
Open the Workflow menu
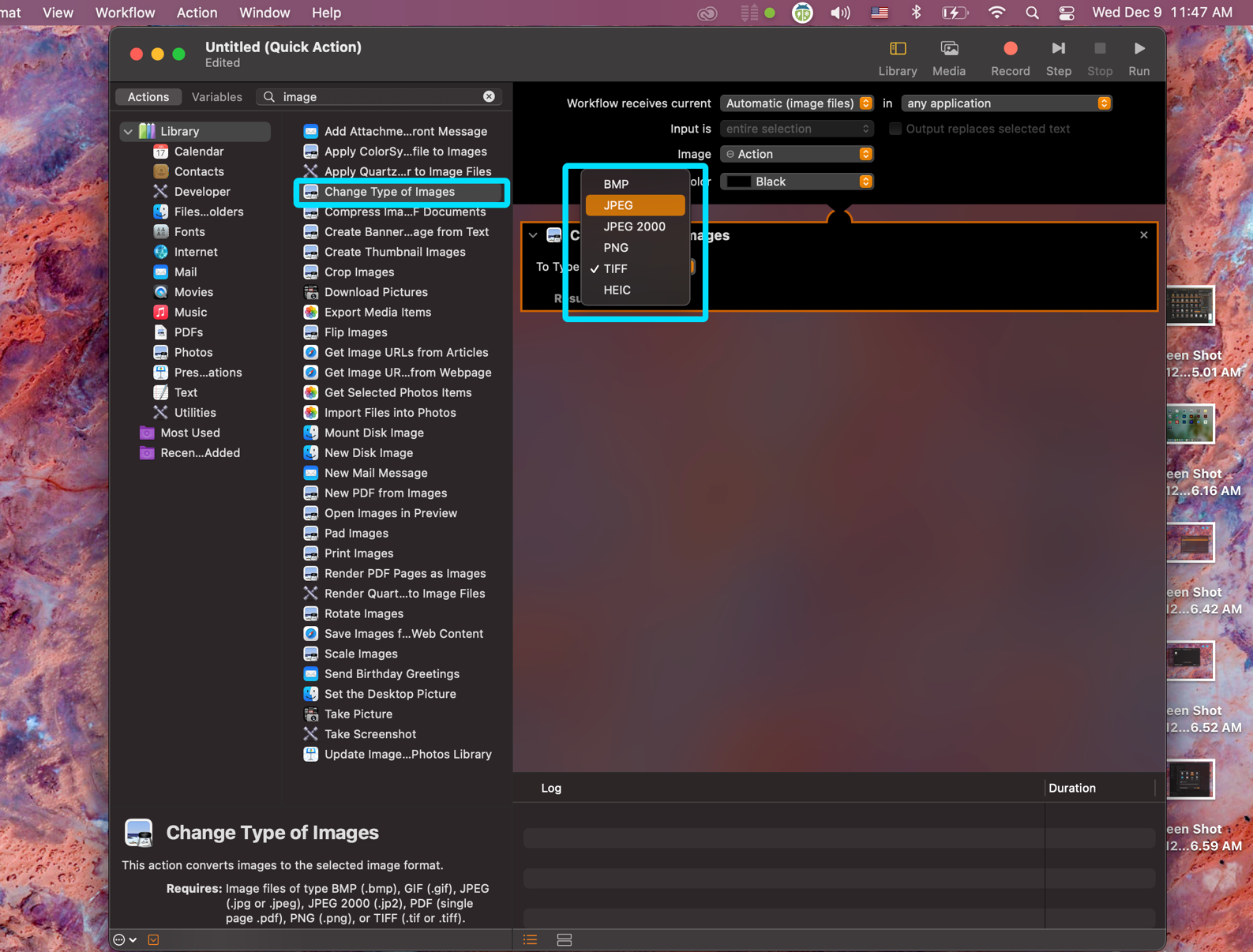tap(125, 13)
